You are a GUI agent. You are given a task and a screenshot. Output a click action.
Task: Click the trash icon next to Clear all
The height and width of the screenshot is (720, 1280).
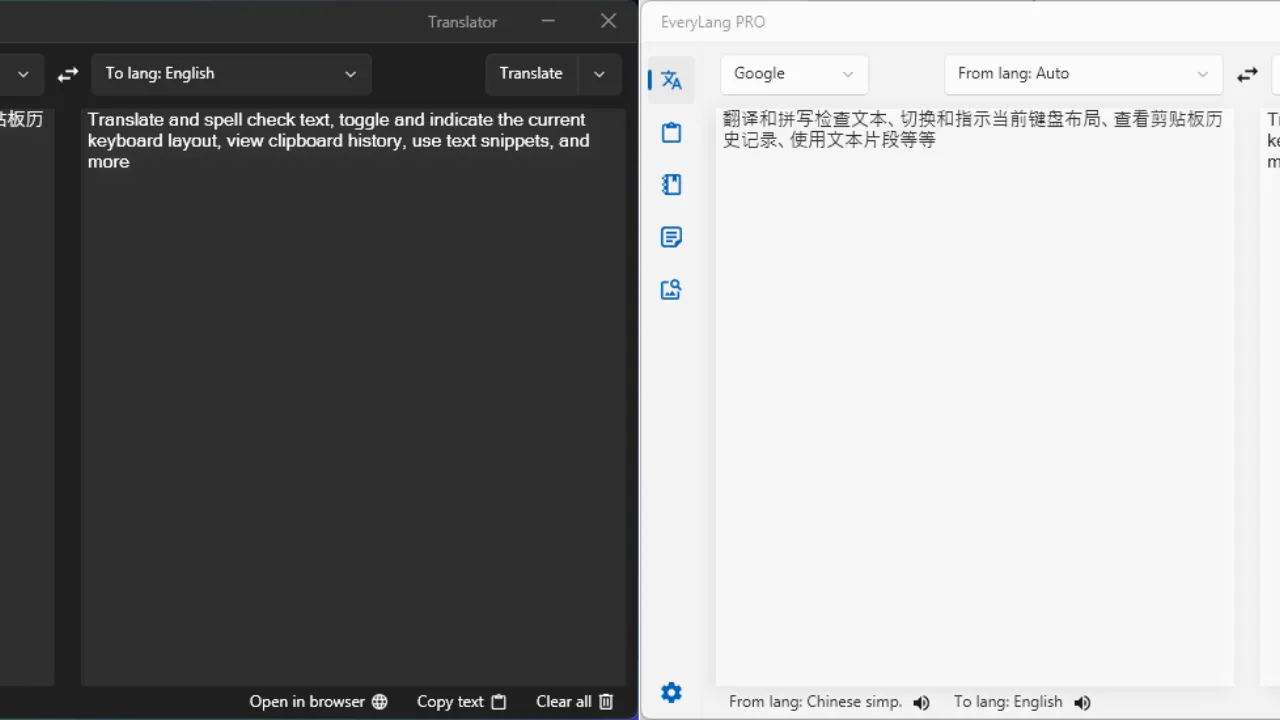[x=606, y=702]
